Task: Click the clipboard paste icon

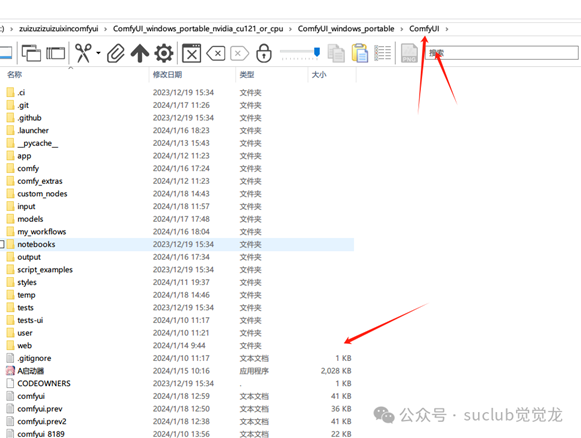Action: [x=359, y=53]
